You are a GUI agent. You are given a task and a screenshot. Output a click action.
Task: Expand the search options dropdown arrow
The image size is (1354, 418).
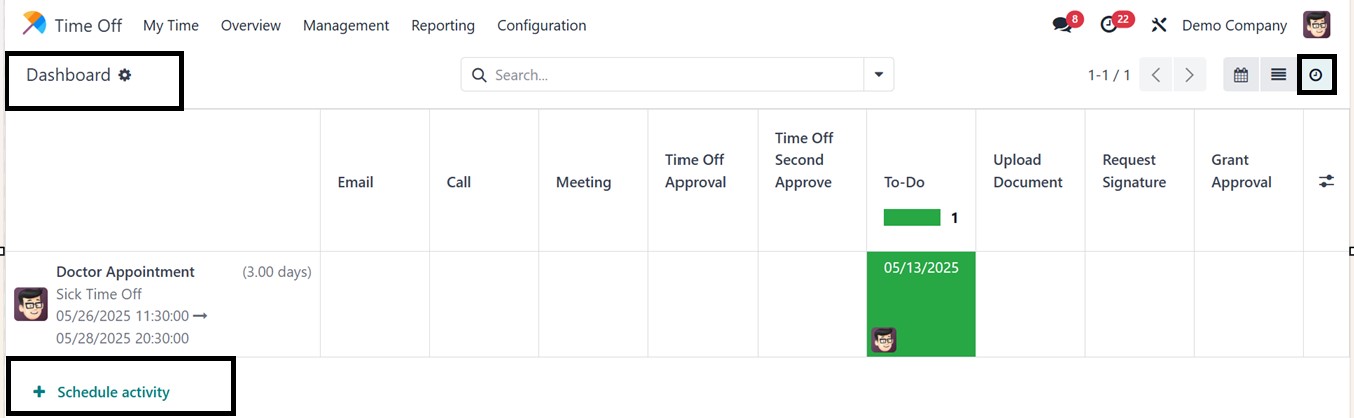879,75
